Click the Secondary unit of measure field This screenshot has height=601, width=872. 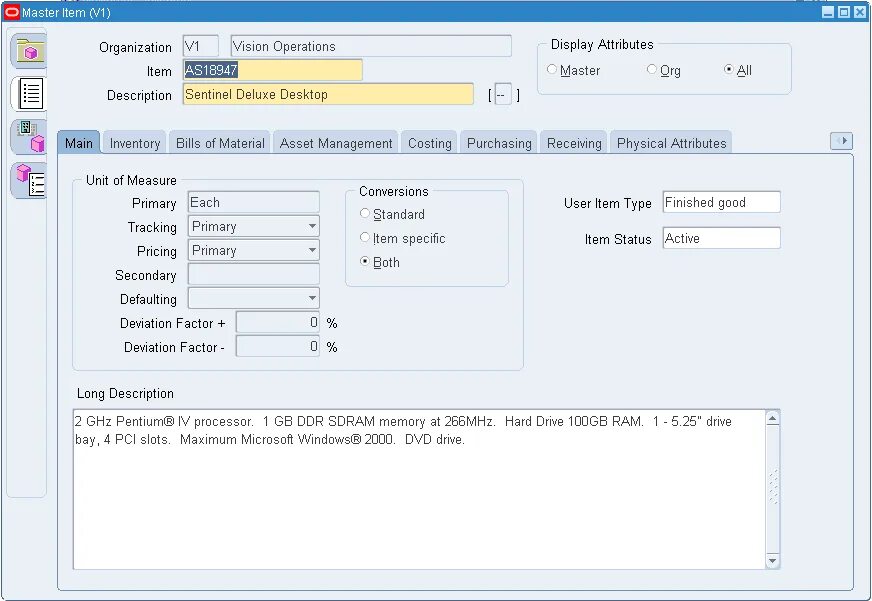tap(254, 275)
